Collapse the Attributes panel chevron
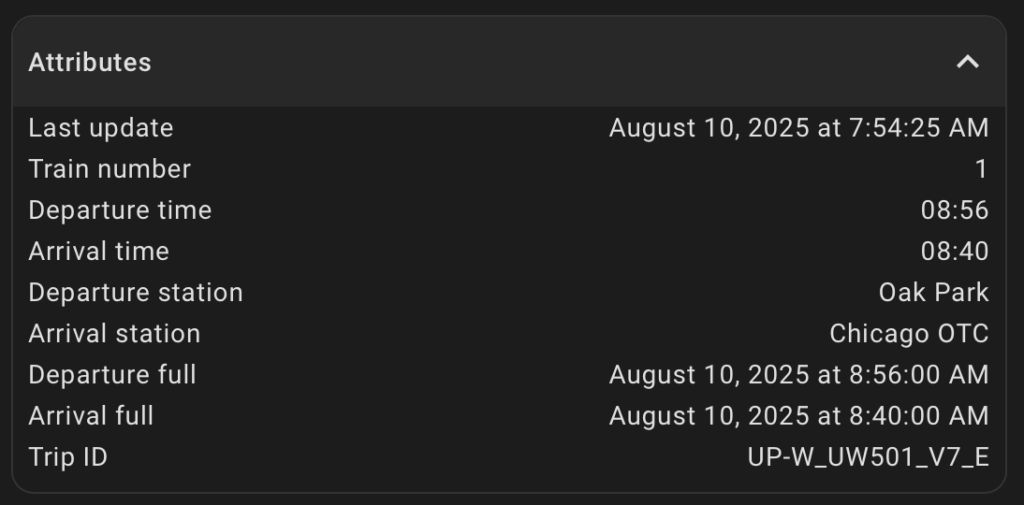This screenshot has width=1024, height=505. tap(968, 63)
